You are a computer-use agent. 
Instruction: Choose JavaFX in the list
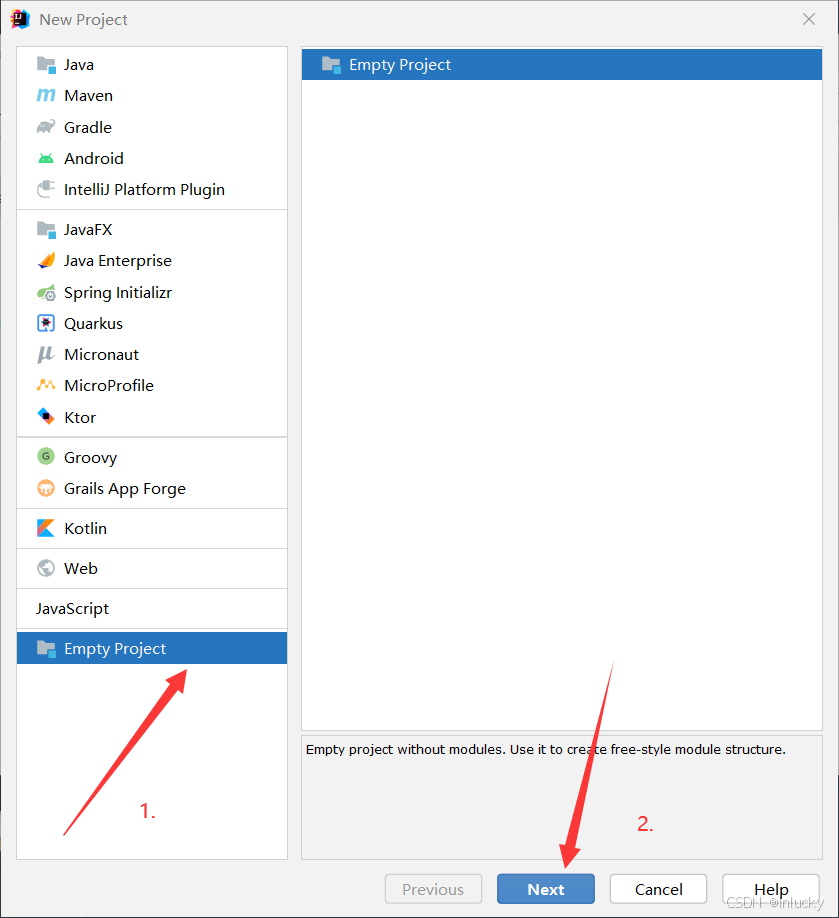coord(88,230)
